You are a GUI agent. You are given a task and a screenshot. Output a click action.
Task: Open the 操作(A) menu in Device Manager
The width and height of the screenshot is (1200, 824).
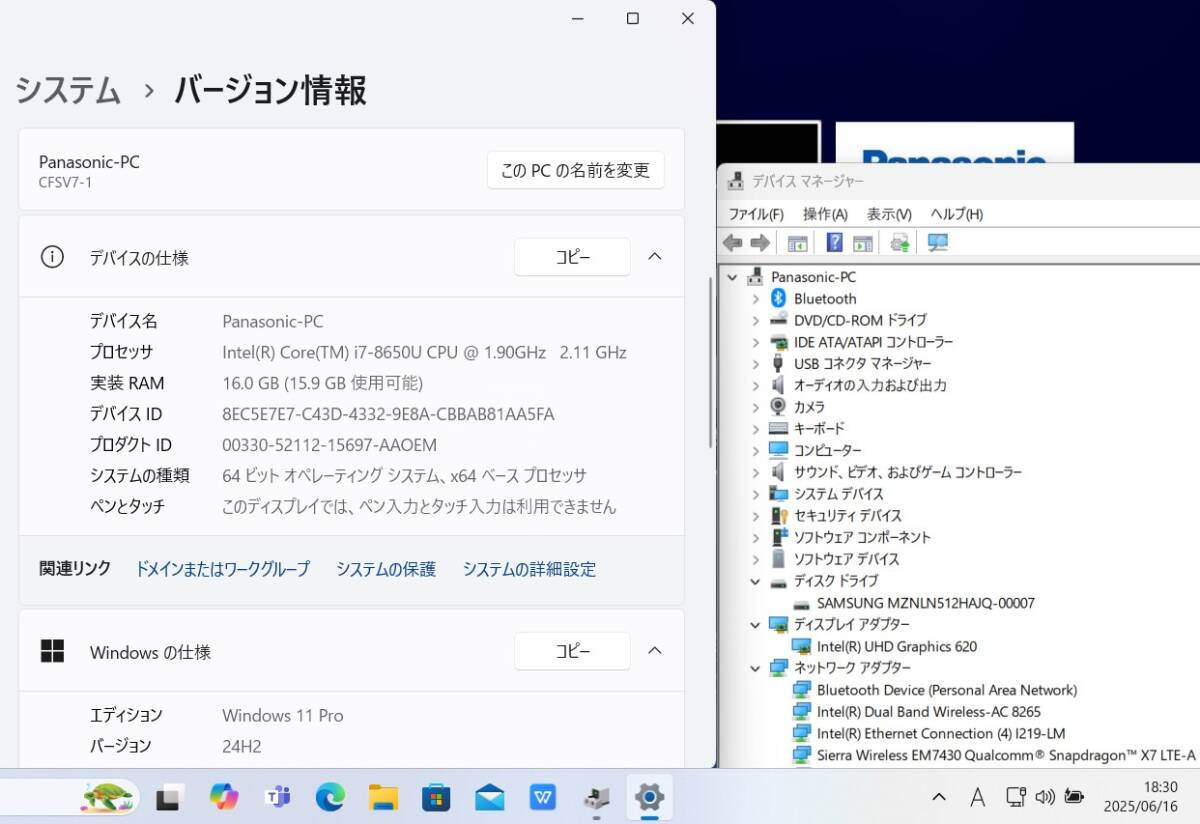pos(826,213)
